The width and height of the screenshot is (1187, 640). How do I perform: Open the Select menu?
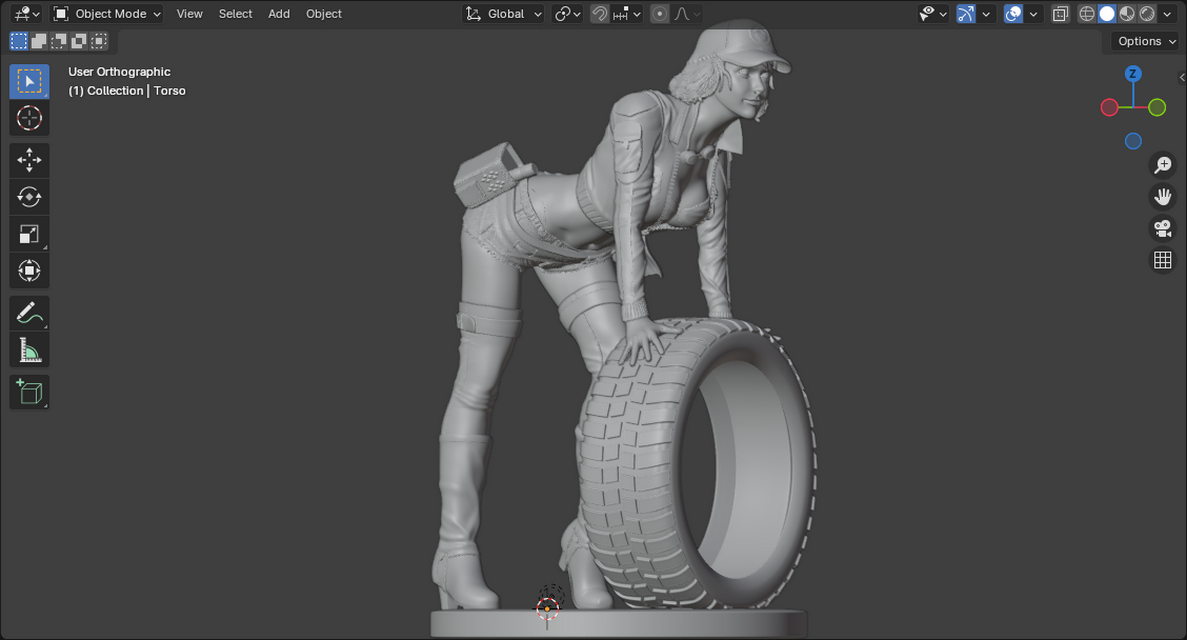(x=235, y=14)
